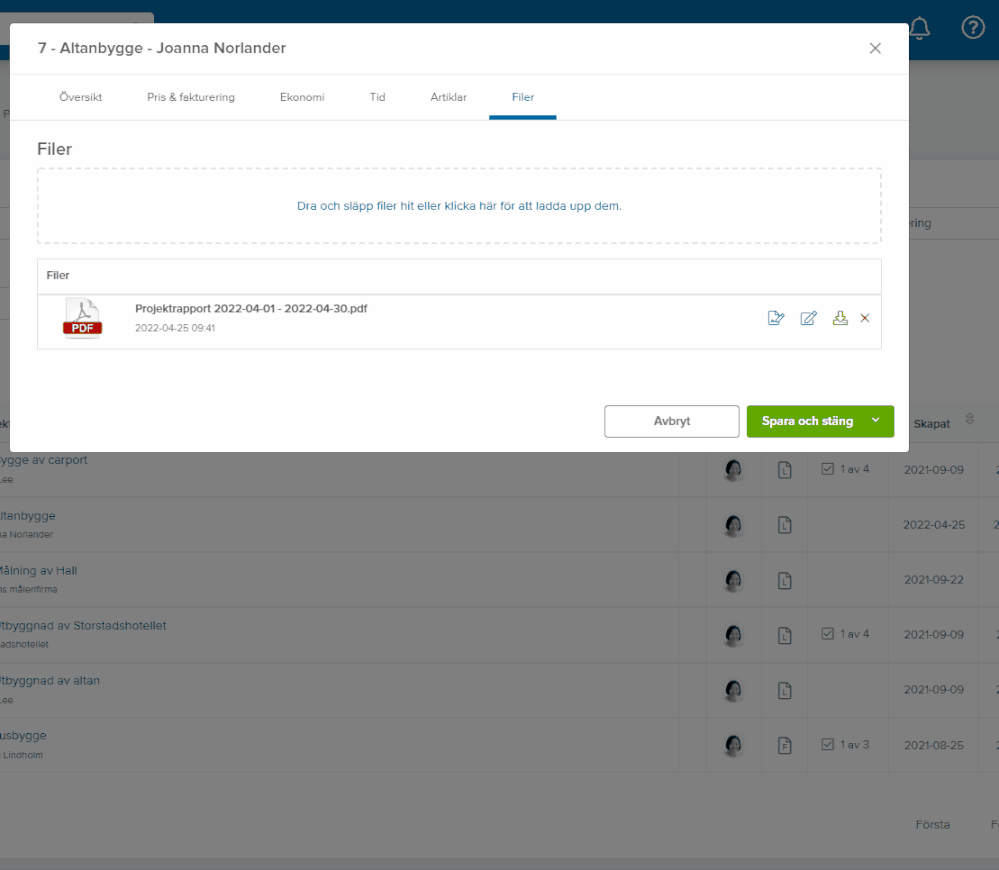
Task: Click the edit file name pencil icon
Action: pyautogui.click(x=809, y=318)
